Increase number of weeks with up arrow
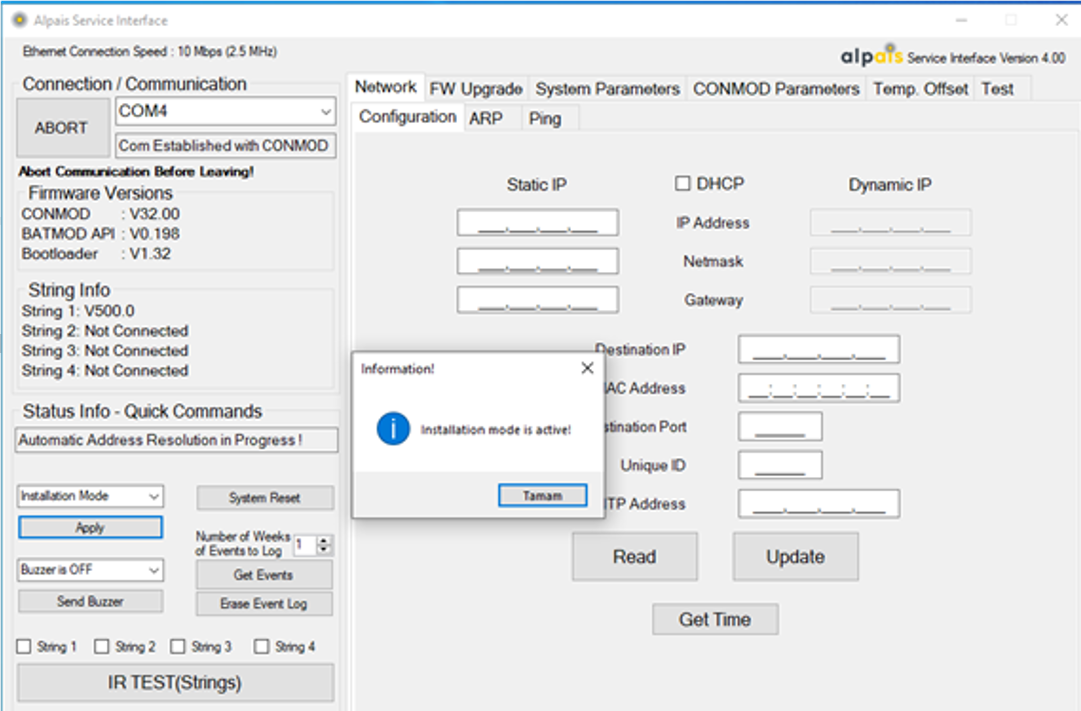 (x=324, y=540)
